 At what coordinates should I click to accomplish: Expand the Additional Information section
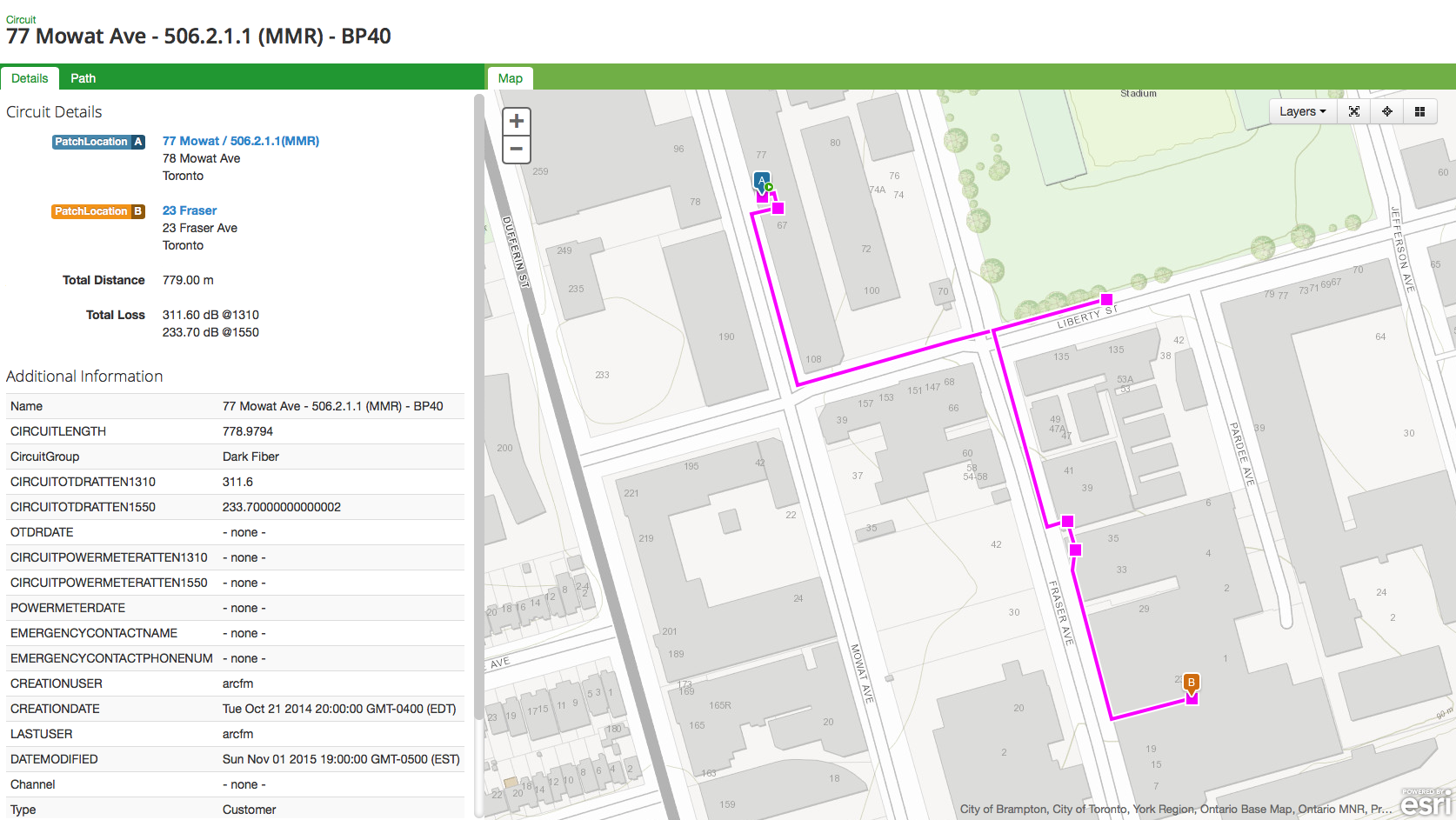pos(84,376)
